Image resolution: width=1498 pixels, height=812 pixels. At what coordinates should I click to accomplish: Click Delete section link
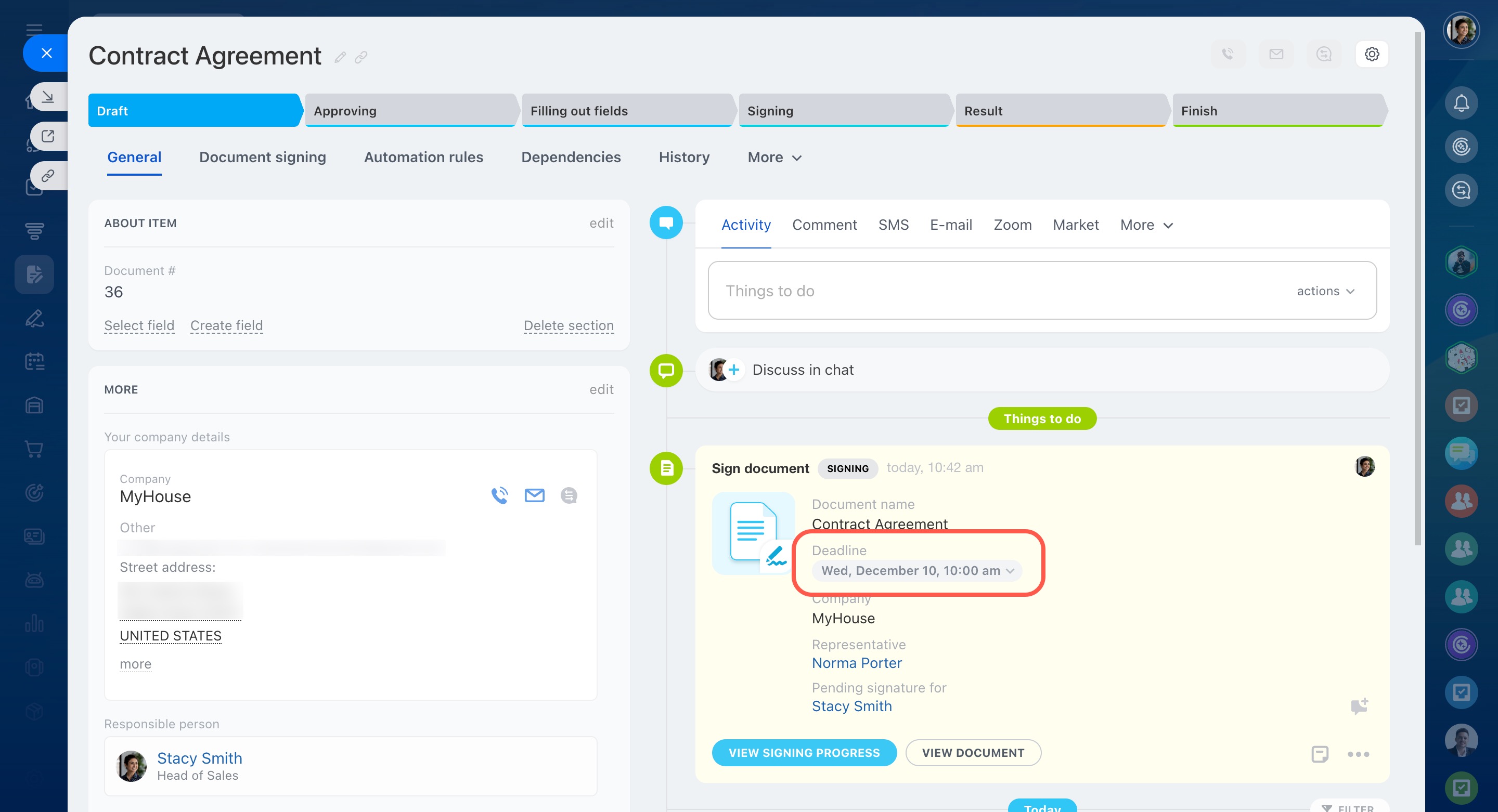click(x=568, y=325)
